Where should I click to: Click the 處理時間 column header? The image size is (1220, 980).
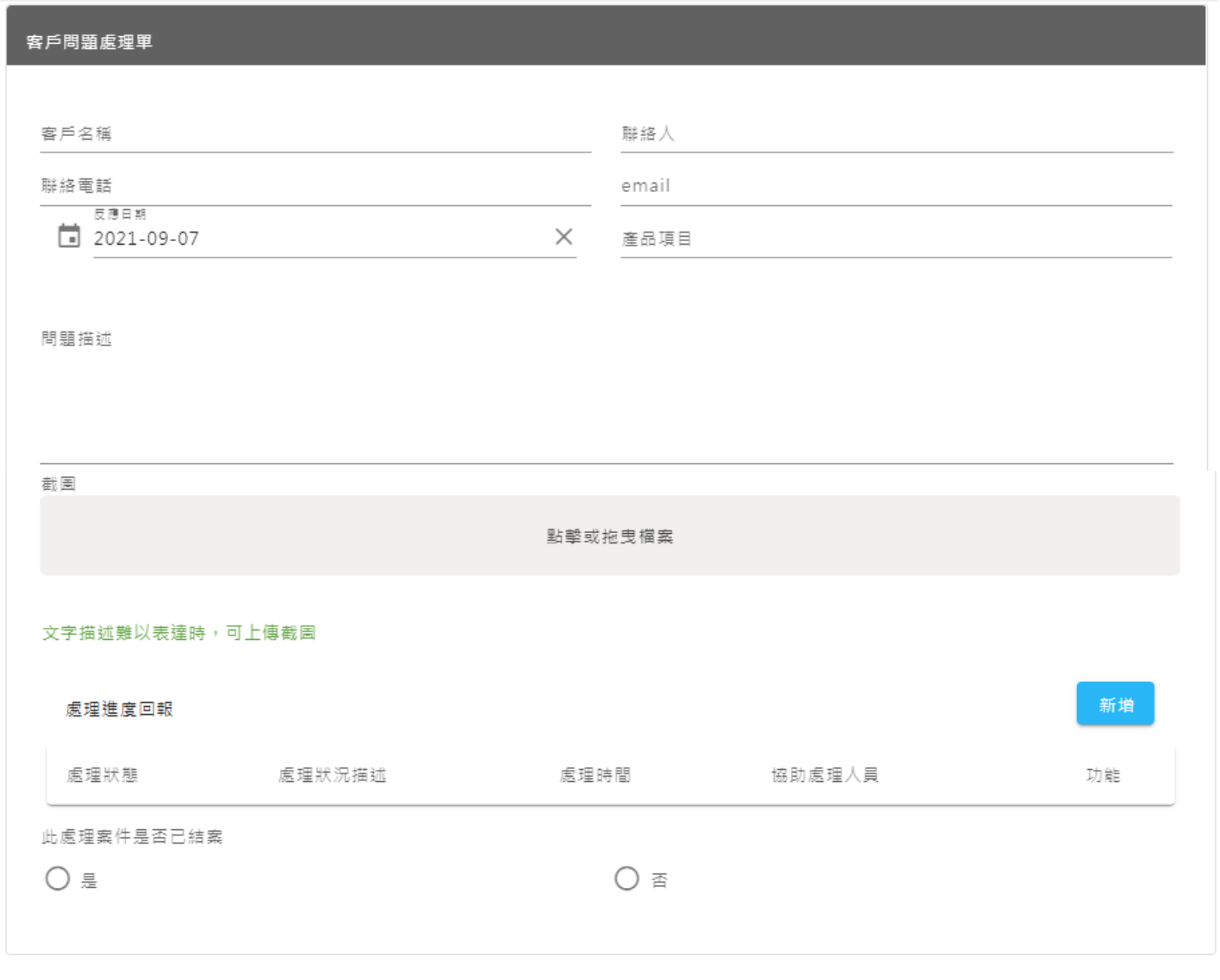(x=594, y=775)
